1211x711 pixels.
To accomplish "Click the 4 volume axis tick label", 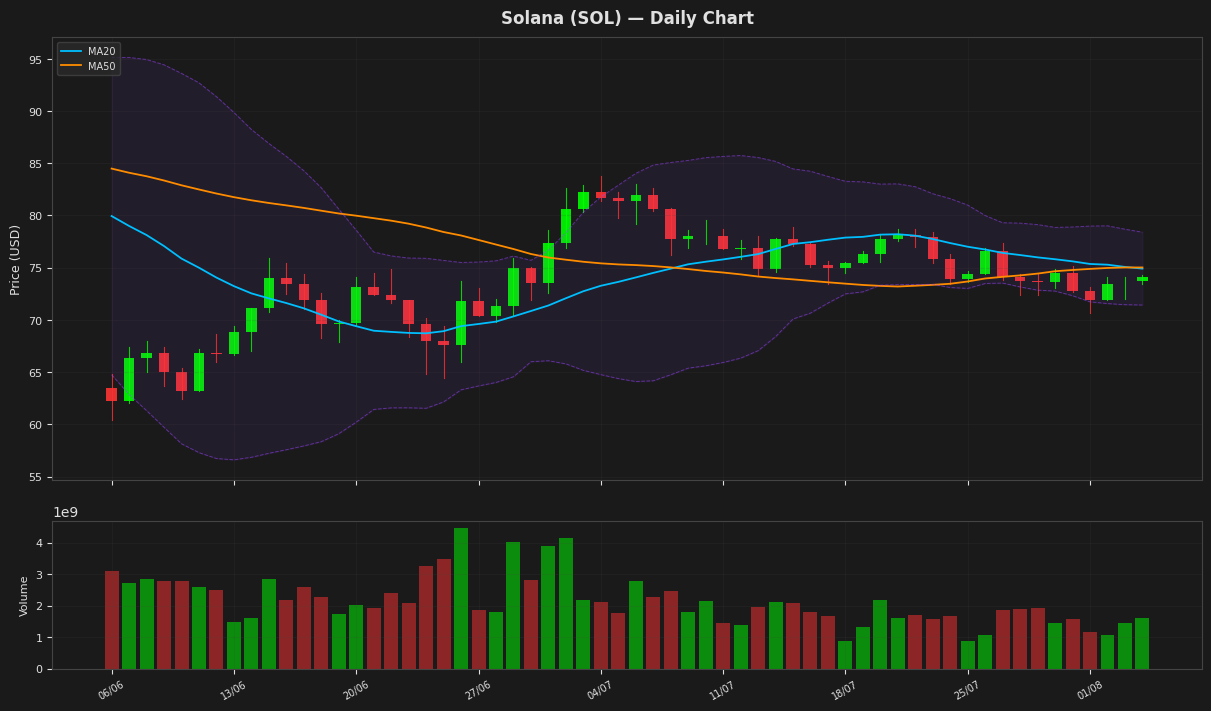I will (x=39, y=544).
